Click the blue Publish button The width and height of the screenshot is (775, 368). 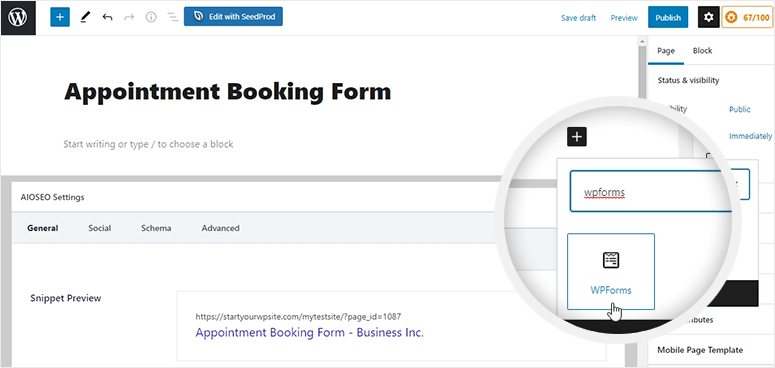668,17
